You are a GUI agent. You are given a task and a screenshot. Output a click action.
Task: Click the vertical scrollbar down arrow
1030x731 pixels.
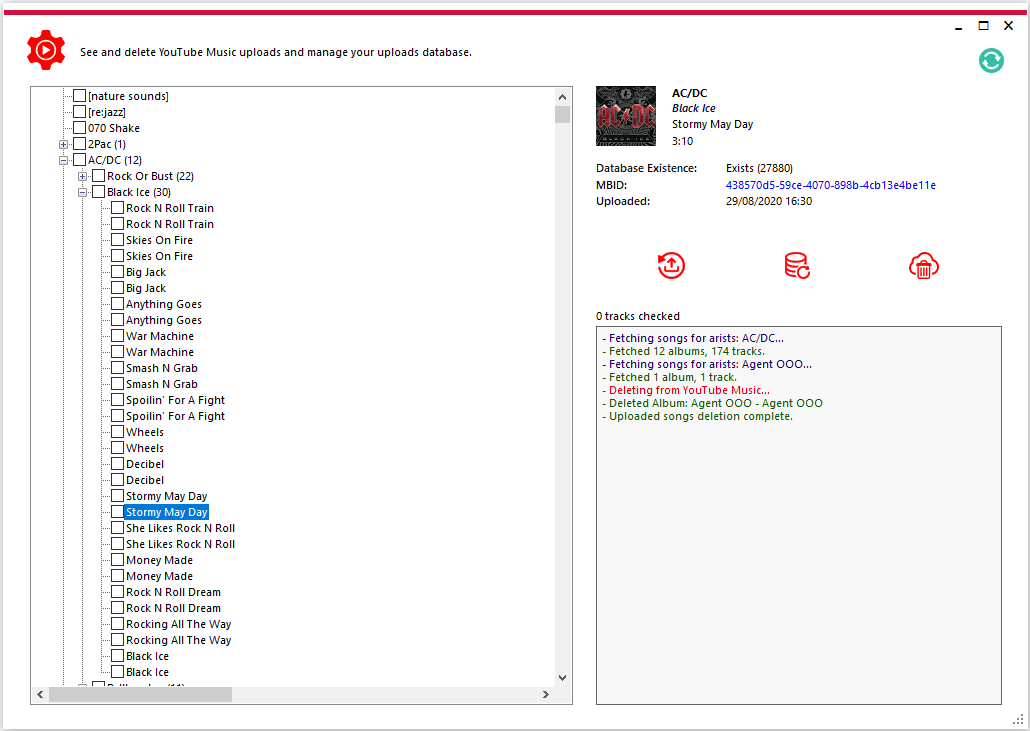[562, 677]
